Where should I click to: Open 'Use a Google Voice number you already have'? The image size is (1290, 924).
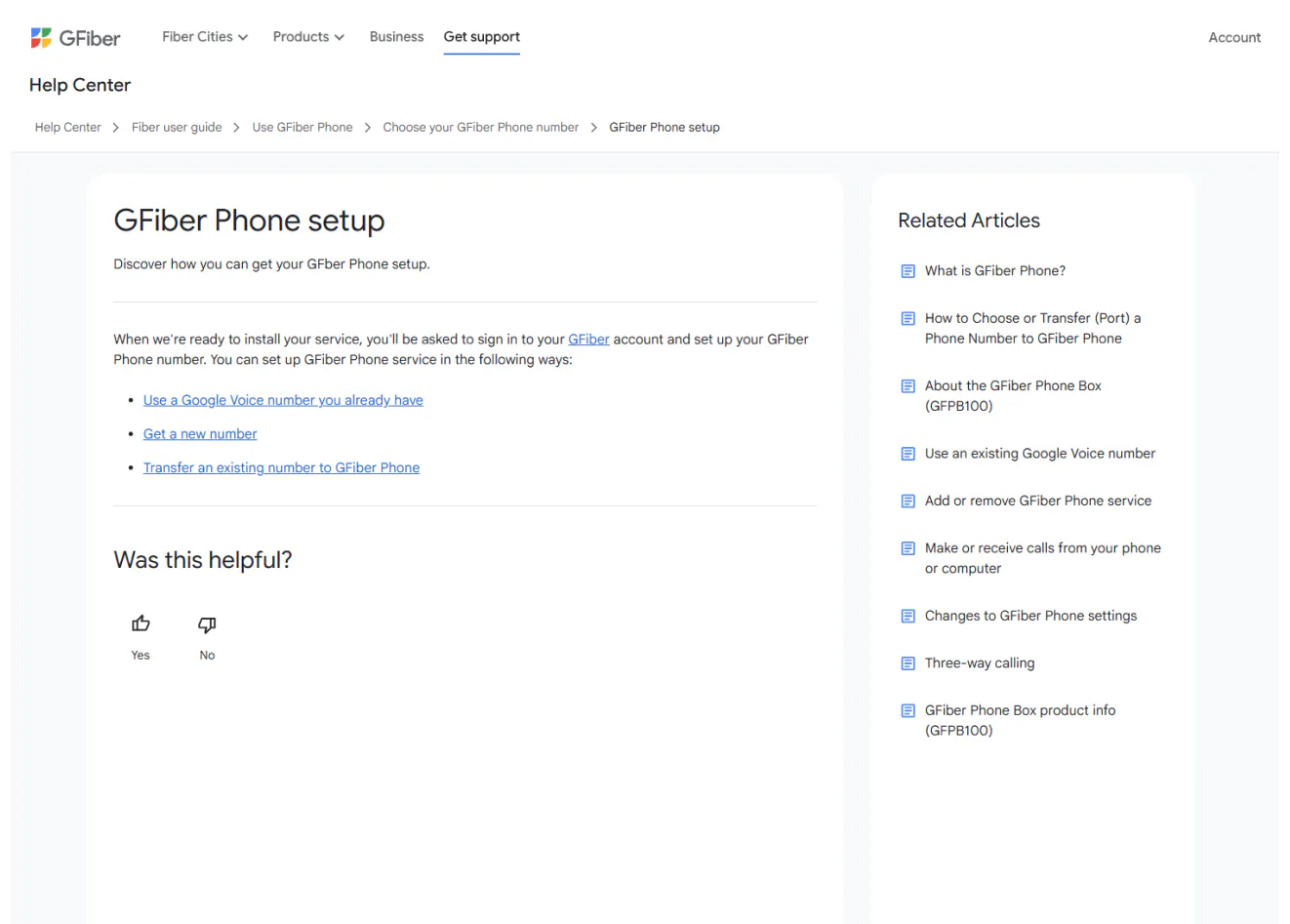click(283, 400)
